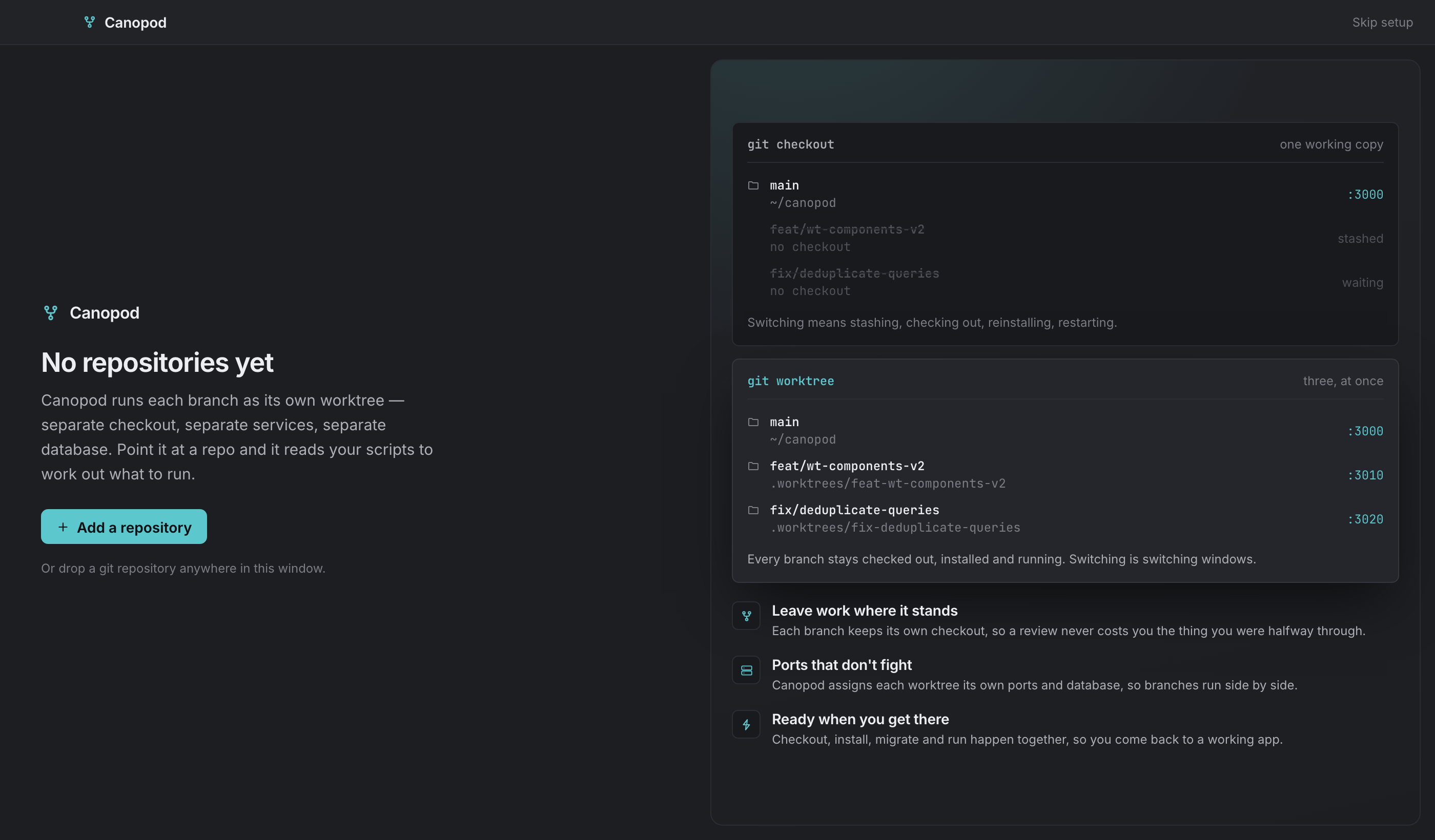Click path .worktrees/fix-deduplicate-queries
Viewport: 1435px width, 840px height.
coord(895,528)
